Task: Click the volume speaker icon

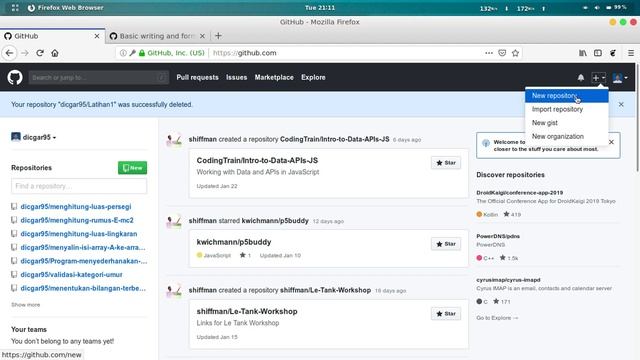Action: 597,8
